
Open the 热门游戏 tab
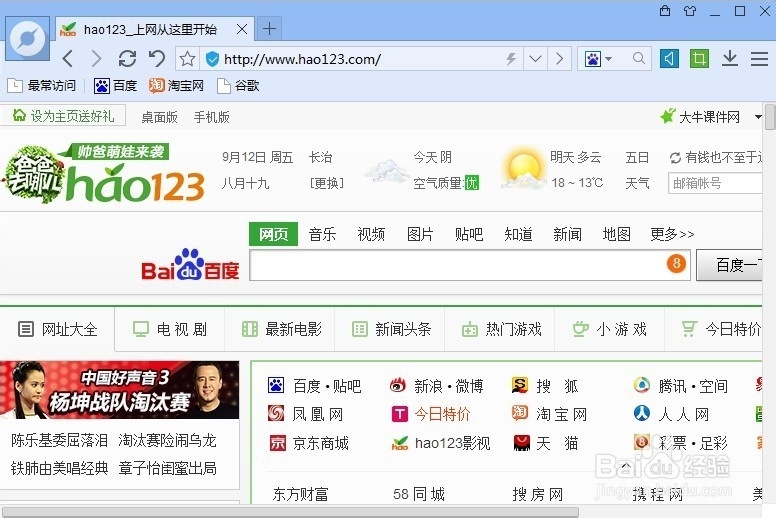click(x=501, y=329)
